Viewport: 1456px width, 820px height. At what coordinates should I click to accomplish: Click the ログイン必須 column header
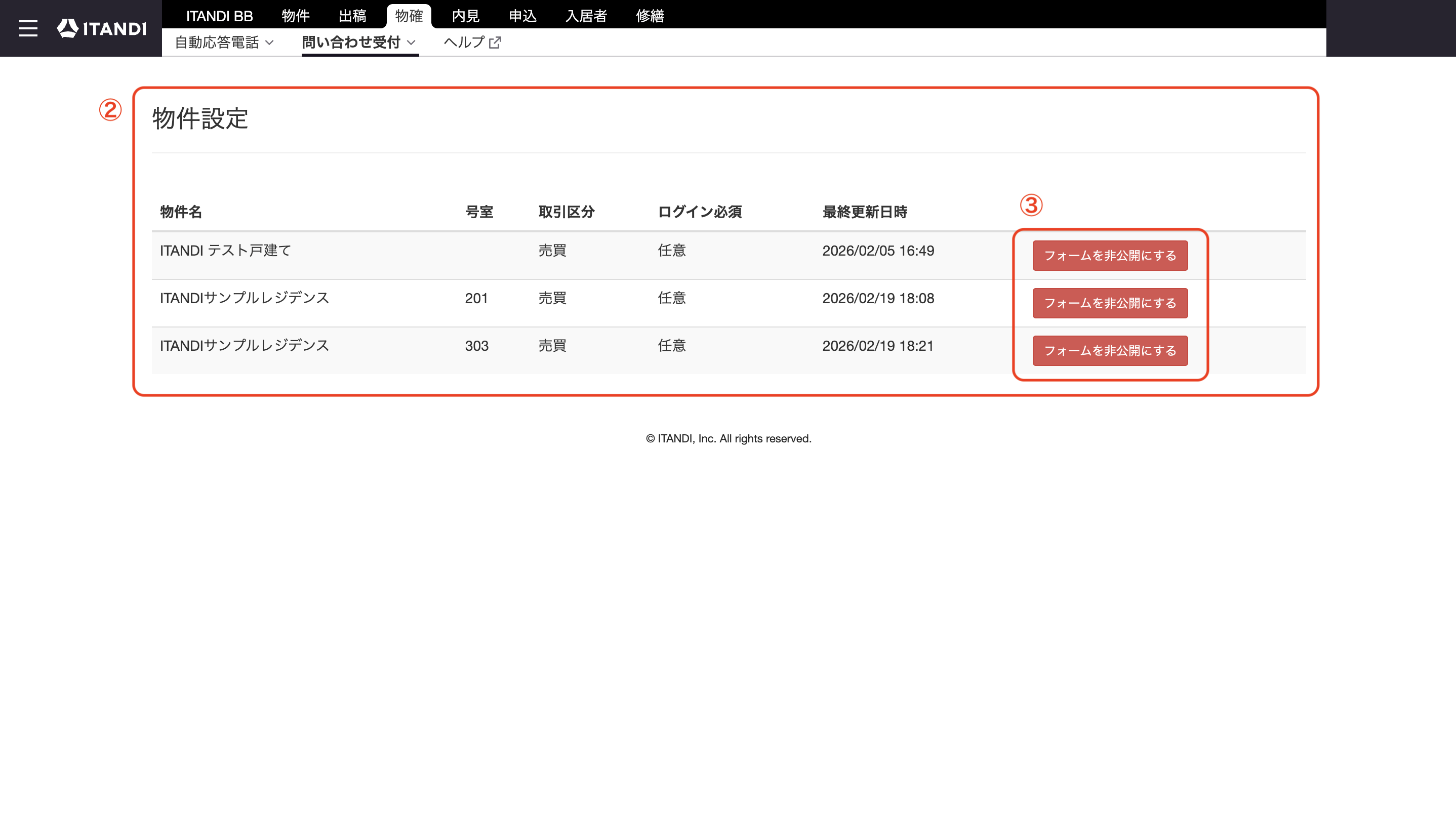click(x=700, y=212)
